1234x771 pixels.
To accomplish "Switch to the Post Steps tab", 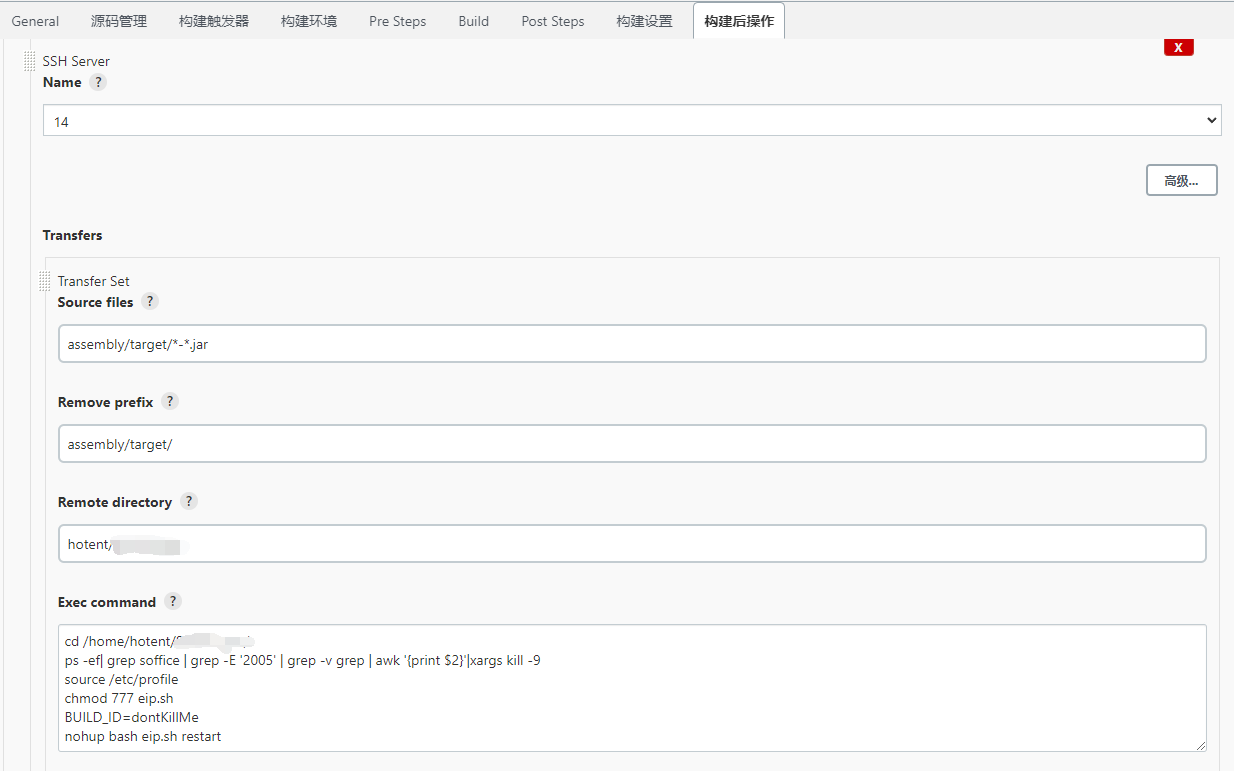I will pos(553,21).
